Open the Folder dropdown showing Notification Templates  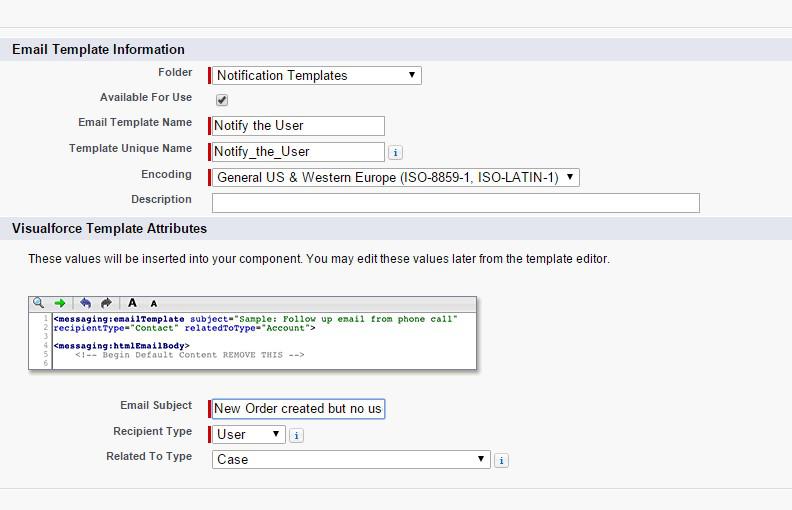click(x=317, y=76)
